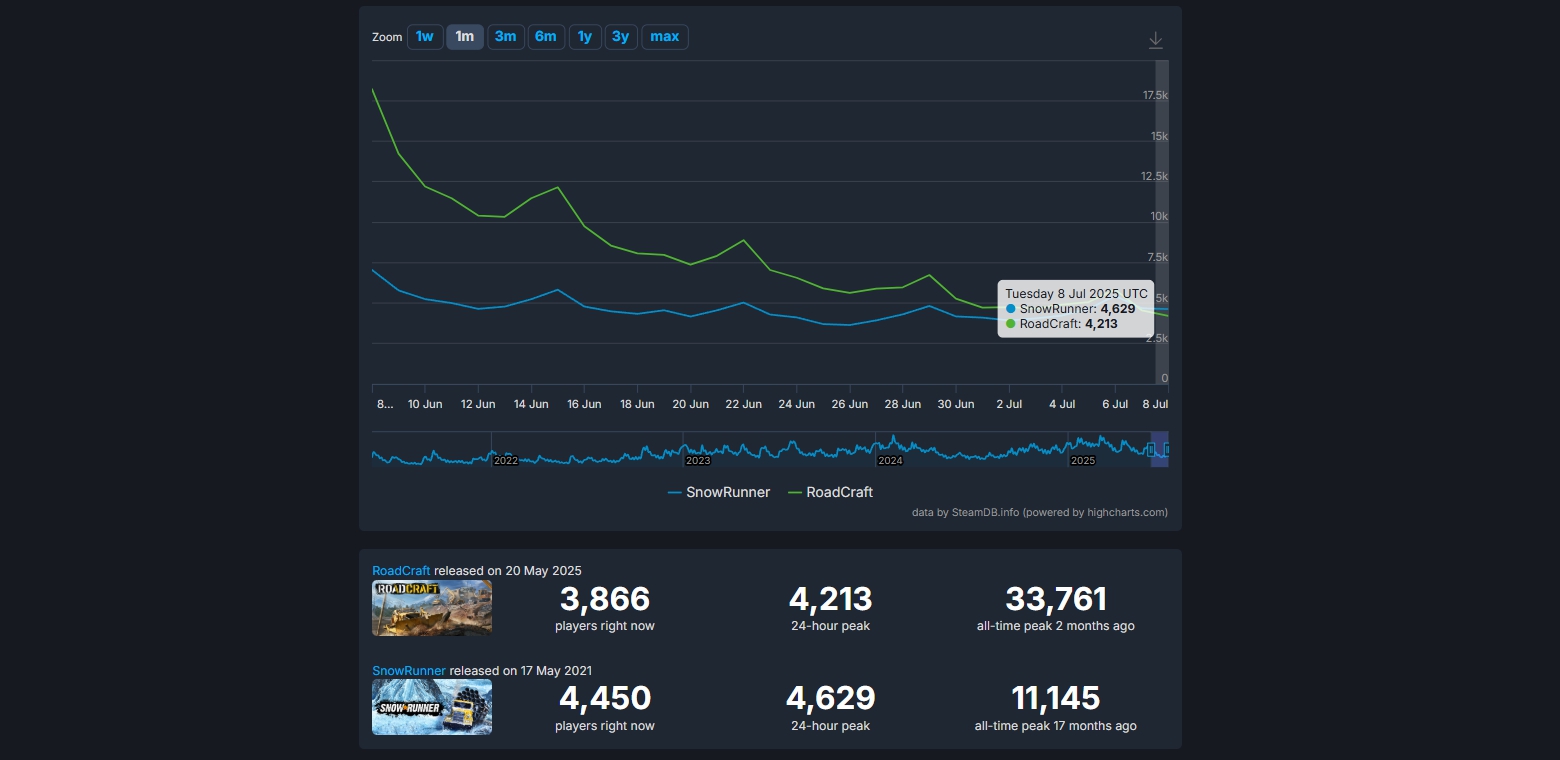
Task: Toggle RoadCraft series in legend
Action: point(831,492)
